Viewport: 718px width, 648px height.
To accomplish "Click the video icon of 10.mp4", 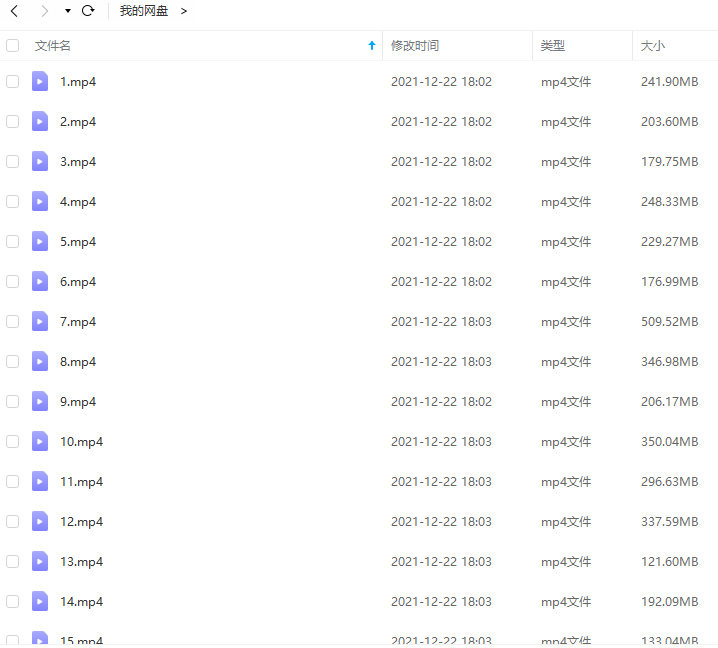I will click(x=40, y=441).
